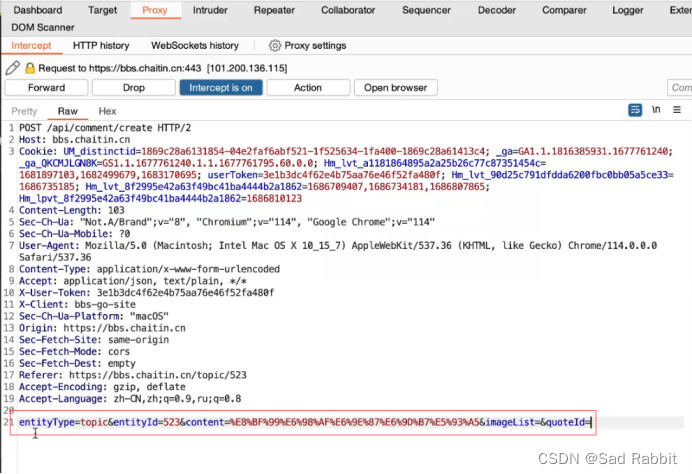Click the Accept-Language header line
This screenshot has width=692, height=474.
pyautogui.click(x=130, y=399)
